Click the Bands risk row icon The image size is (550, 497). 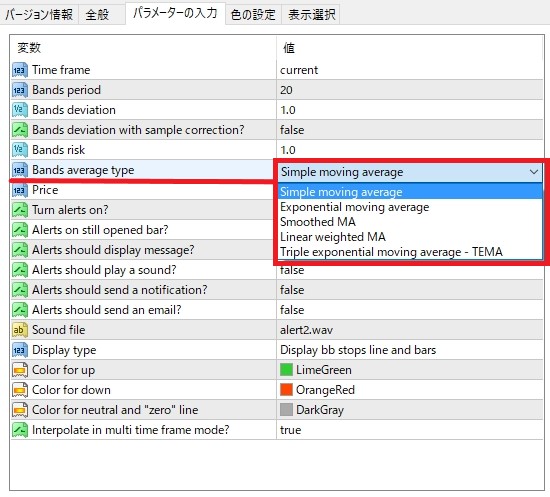click(x=20, y=150)
